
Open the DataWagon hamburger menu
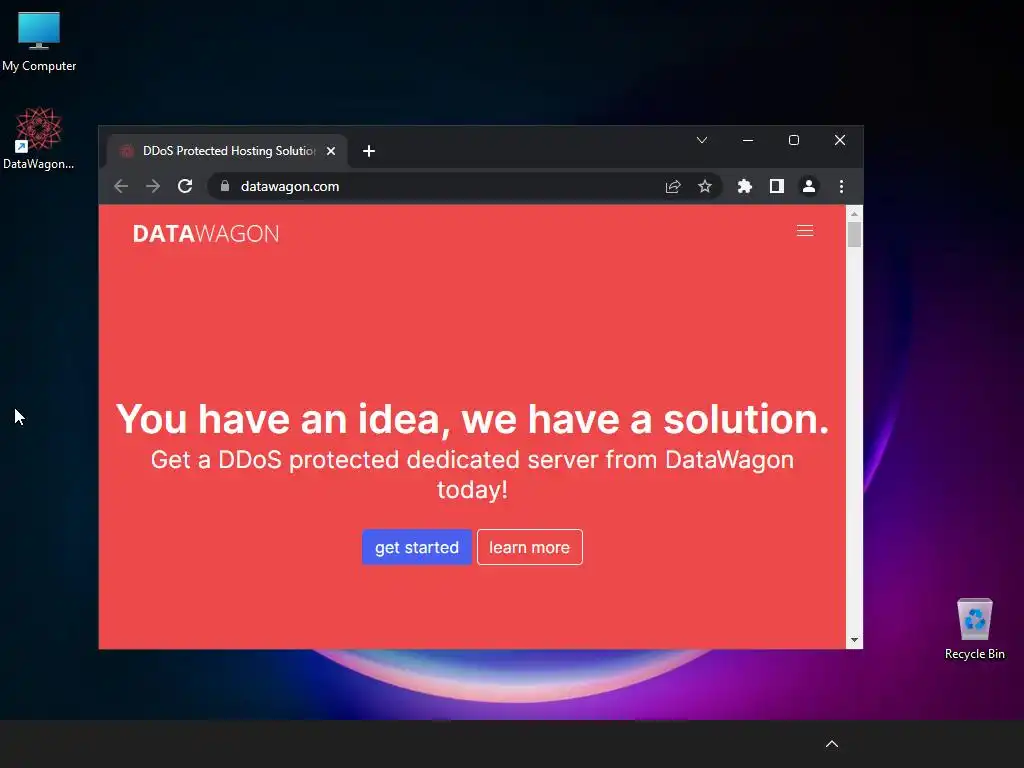click(805, 231)
